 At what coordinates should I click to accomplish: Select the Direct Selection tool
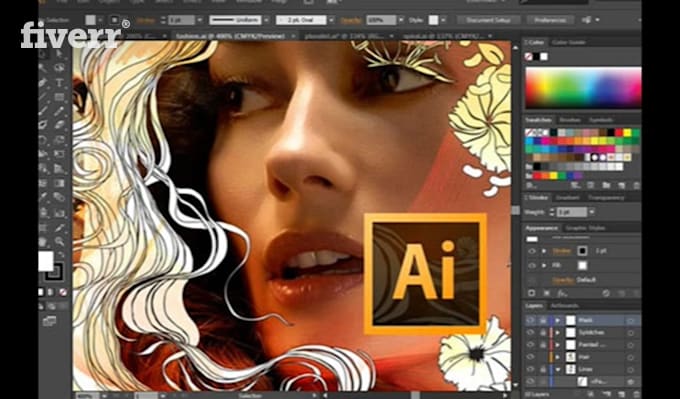(59, 54)
